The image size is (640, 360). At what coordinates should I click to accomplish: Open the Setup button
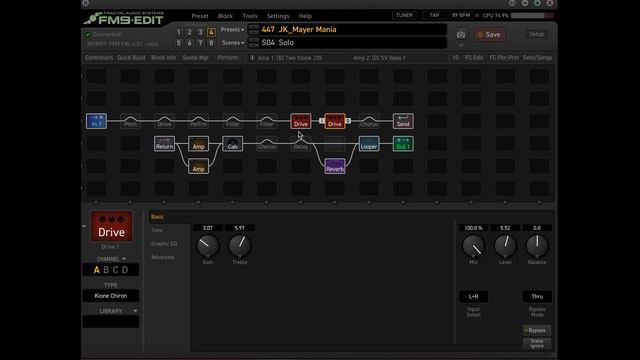pyautogui.click(x=537, y=34)
